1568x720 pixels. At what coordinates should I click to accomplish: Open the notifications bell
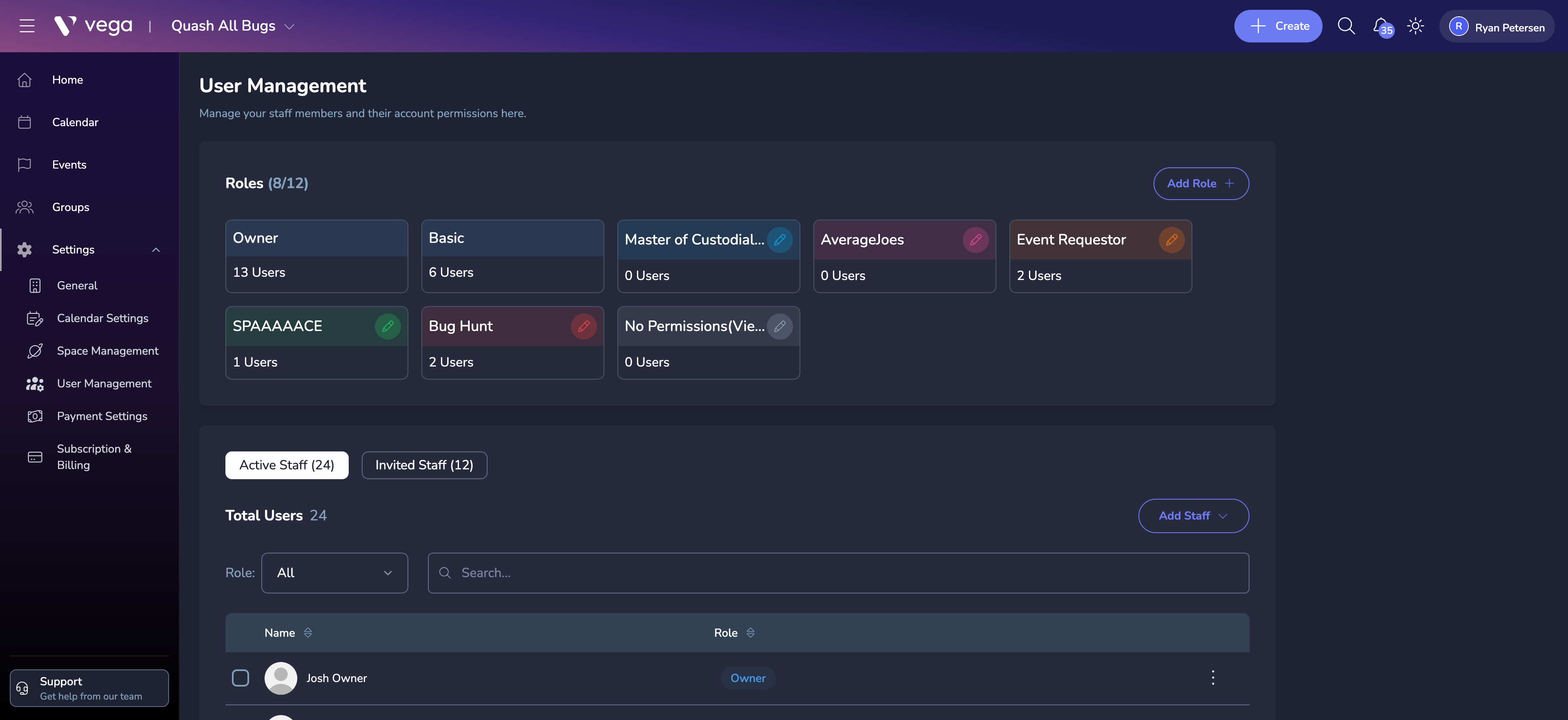(x=1381, y=26)
